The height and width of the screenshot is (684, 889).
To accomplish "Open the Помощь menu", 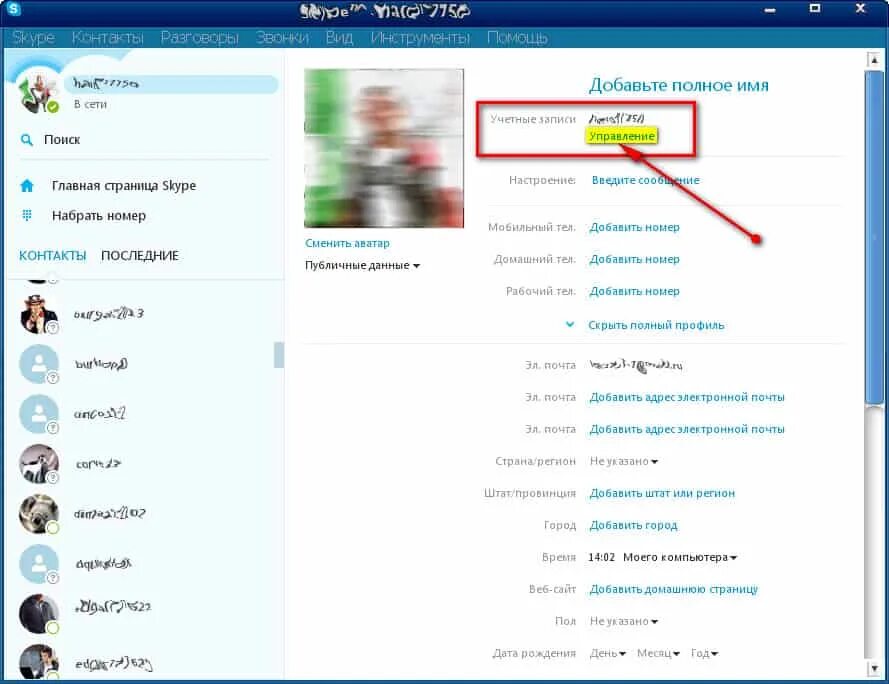I will pos(517,38).
